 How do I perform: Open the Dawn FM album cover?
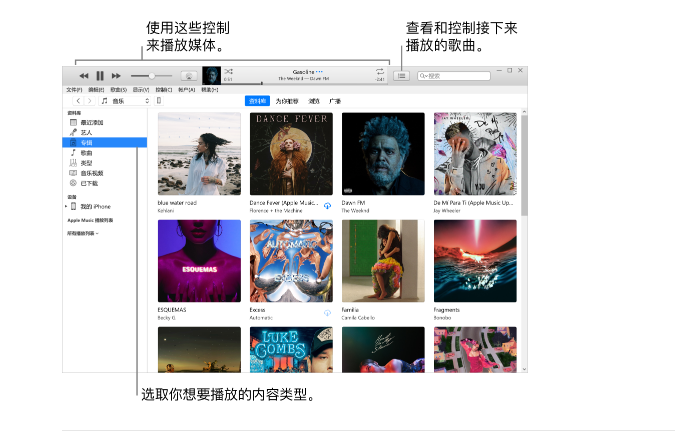[383, 154]
